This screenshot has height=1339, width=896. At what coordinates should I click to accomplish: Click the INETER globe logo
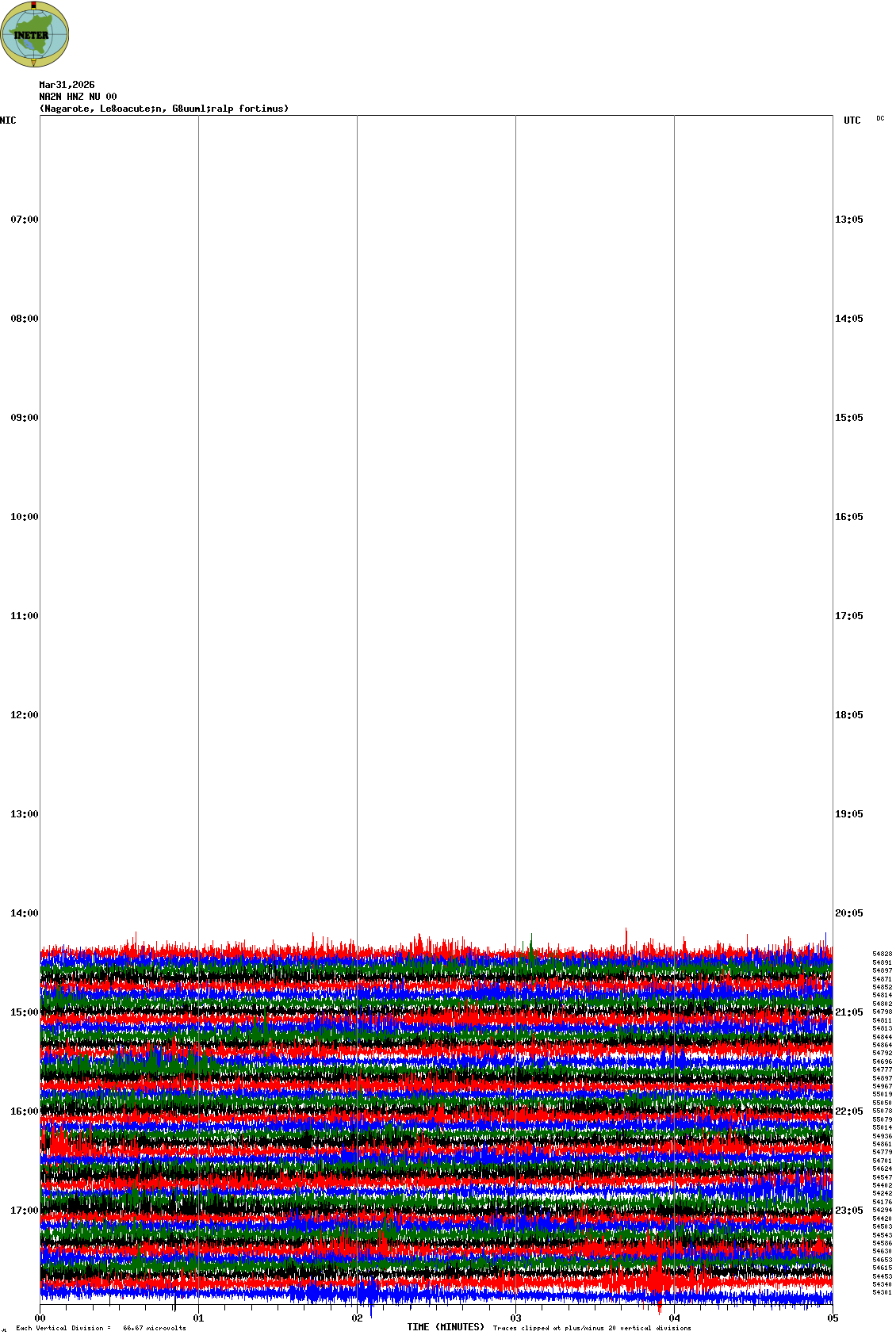pyautogui.click(x=35, y=35)
